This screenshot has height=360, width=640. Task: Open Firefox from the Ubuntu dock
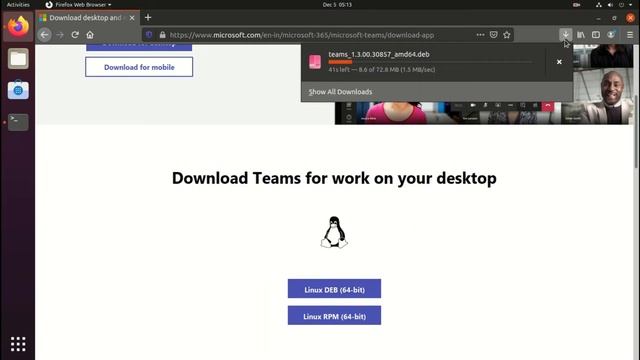tap(18, 27)
